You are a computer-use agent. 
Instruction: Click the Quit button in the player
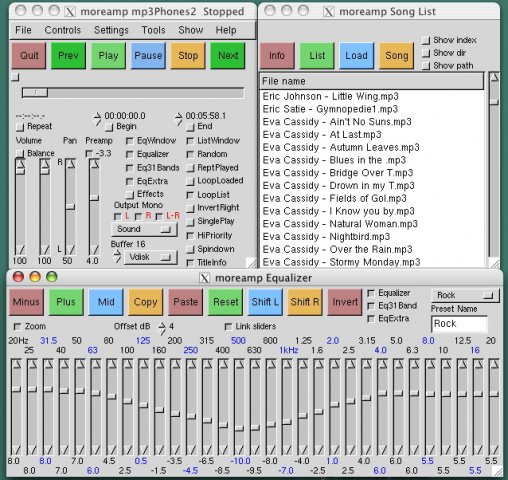tap(29, 56)
